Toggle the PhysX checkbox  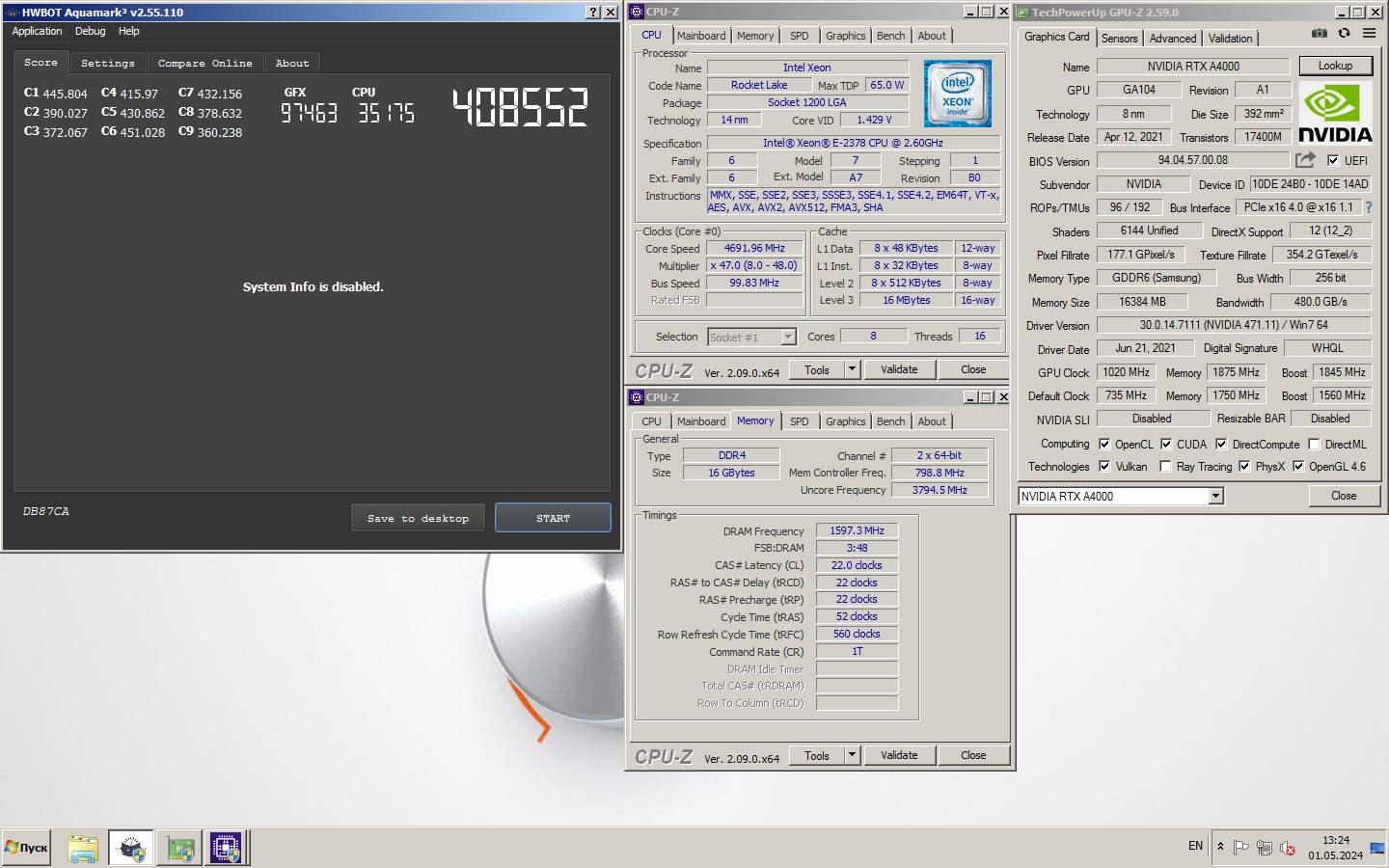pos(1244,467)
